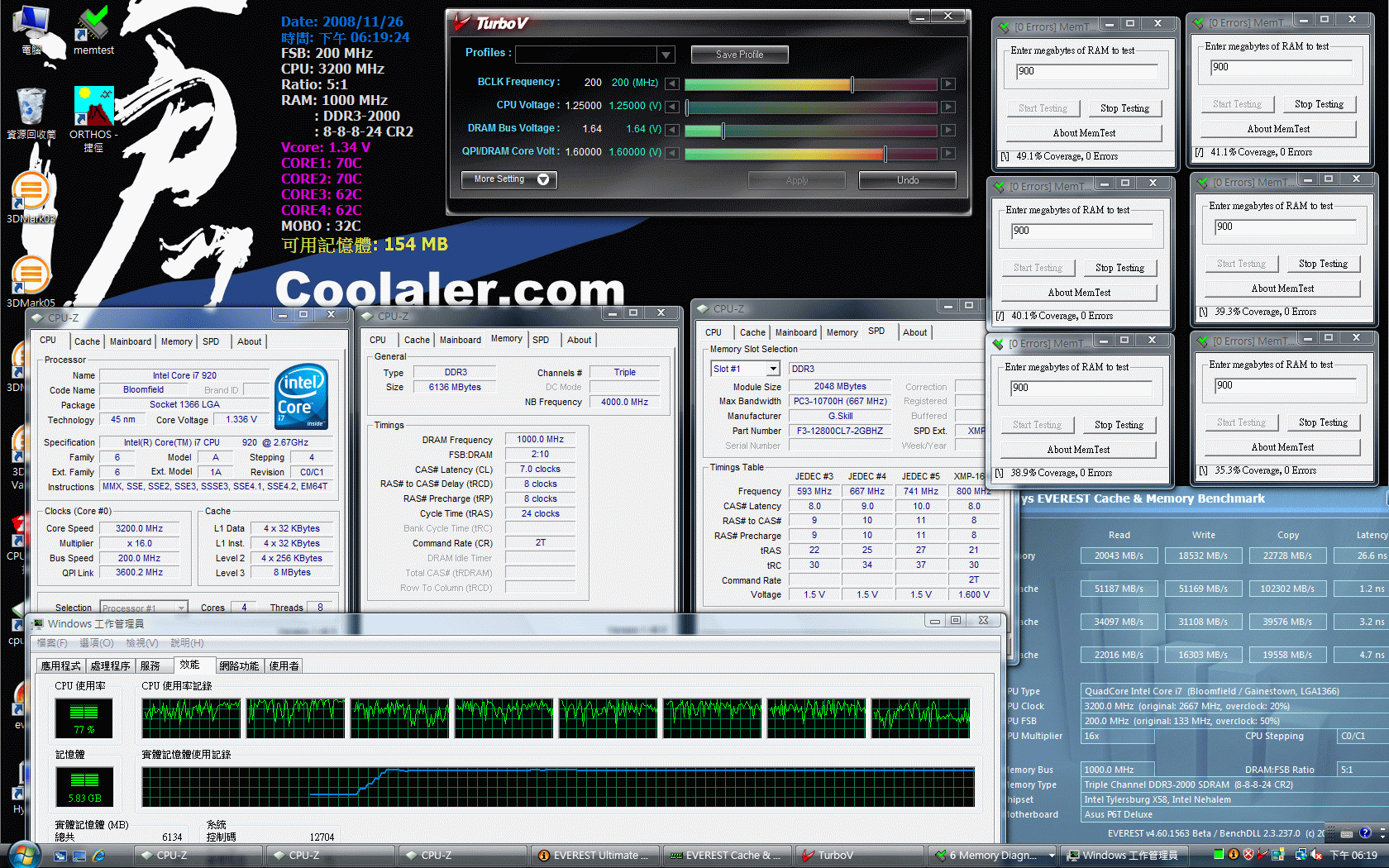Select the Memory tab in third CPU-Z window
Screen dimensions: 1389x868
pos(842,332)
